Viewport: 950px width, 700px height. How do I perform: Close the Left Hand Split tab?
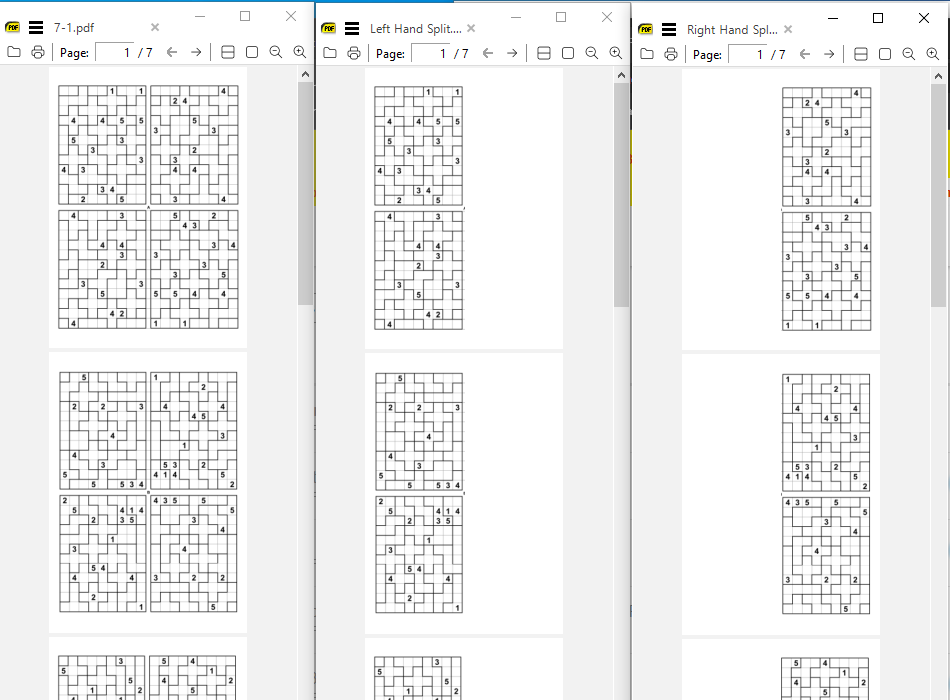click(x=471, y=28)
